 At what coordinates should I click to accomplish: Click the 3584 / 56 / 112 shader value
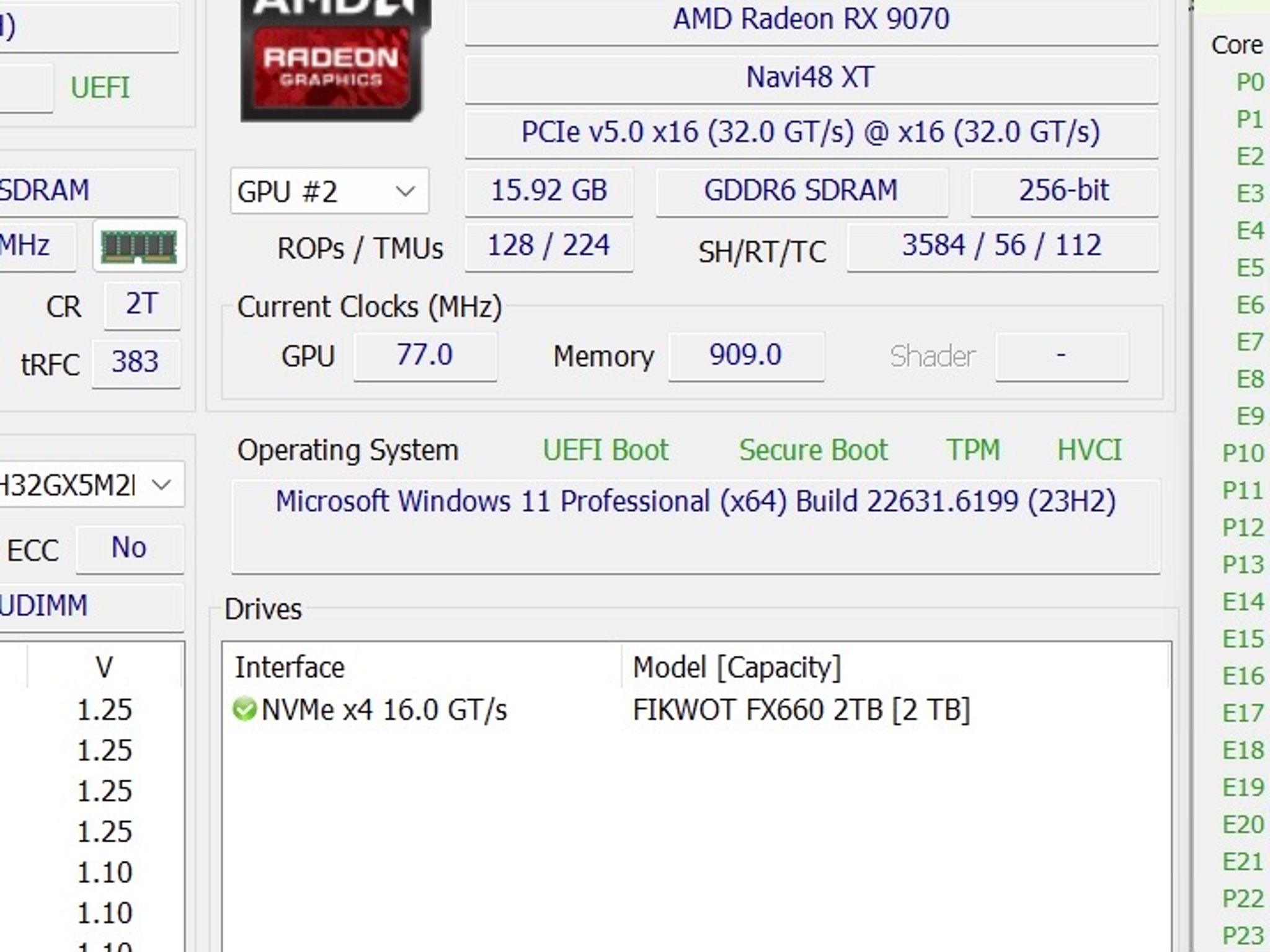coord(1002,246)
